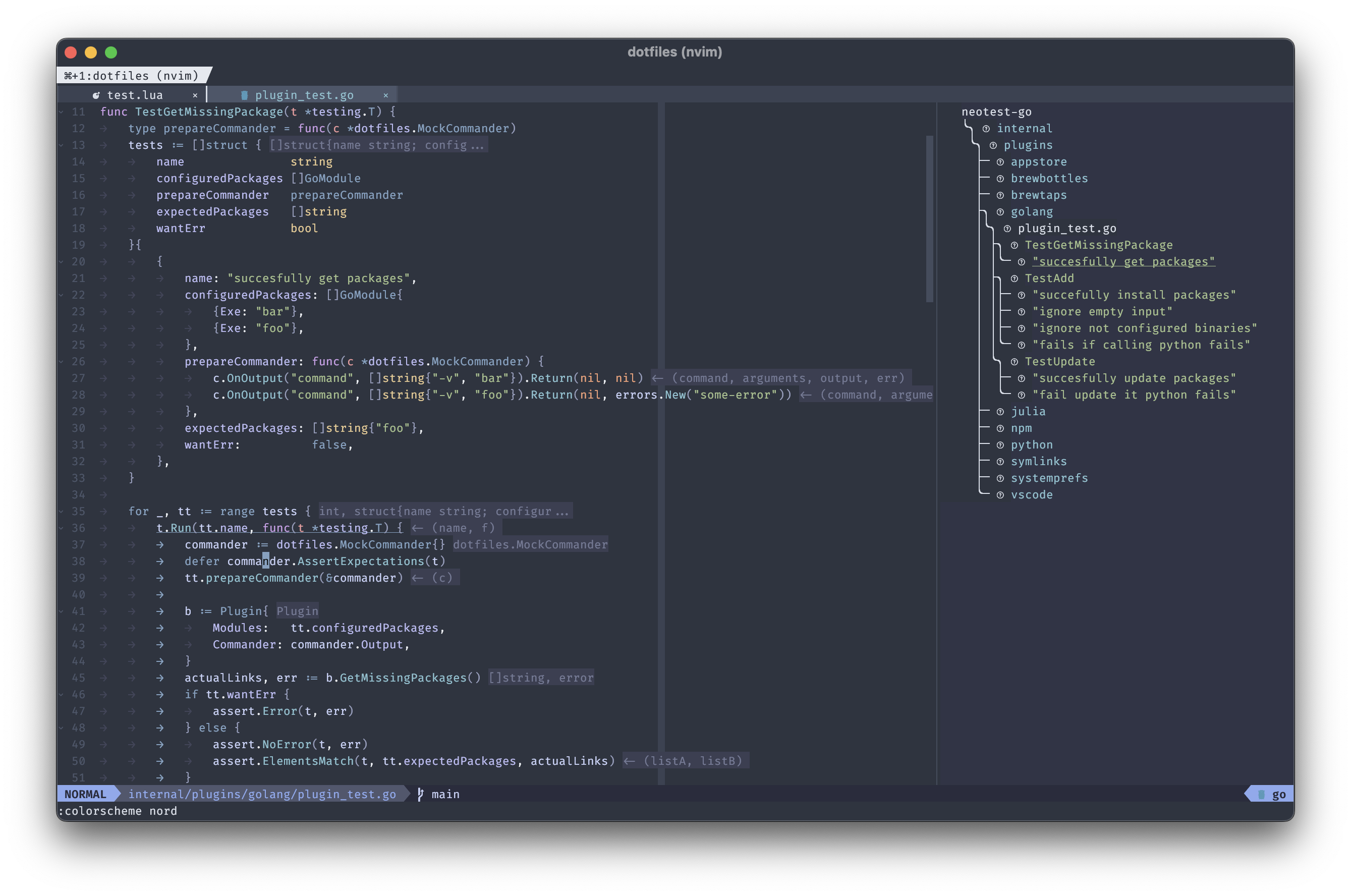1351x896 pixels.
Task: Switch to the test.lua tab
Action: click(x=135, y=95)
